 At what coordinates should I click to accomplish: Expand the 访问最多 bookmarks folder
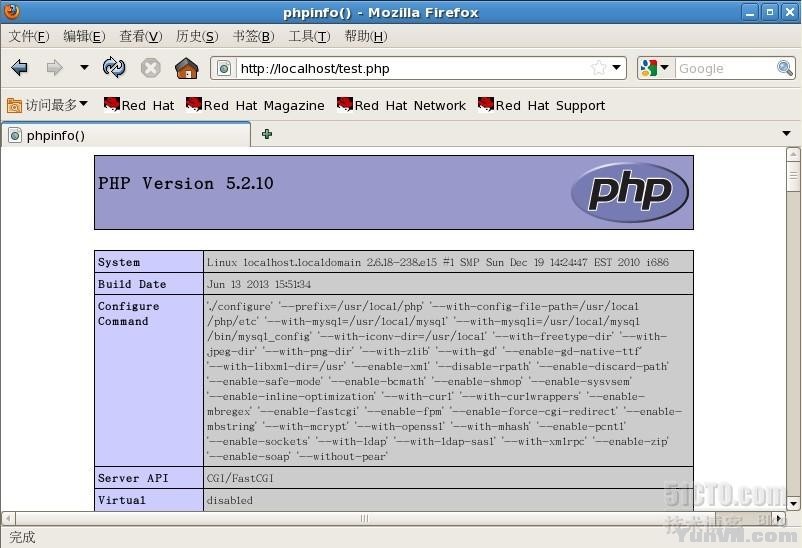pyautogui.click(x=47, y=105)
